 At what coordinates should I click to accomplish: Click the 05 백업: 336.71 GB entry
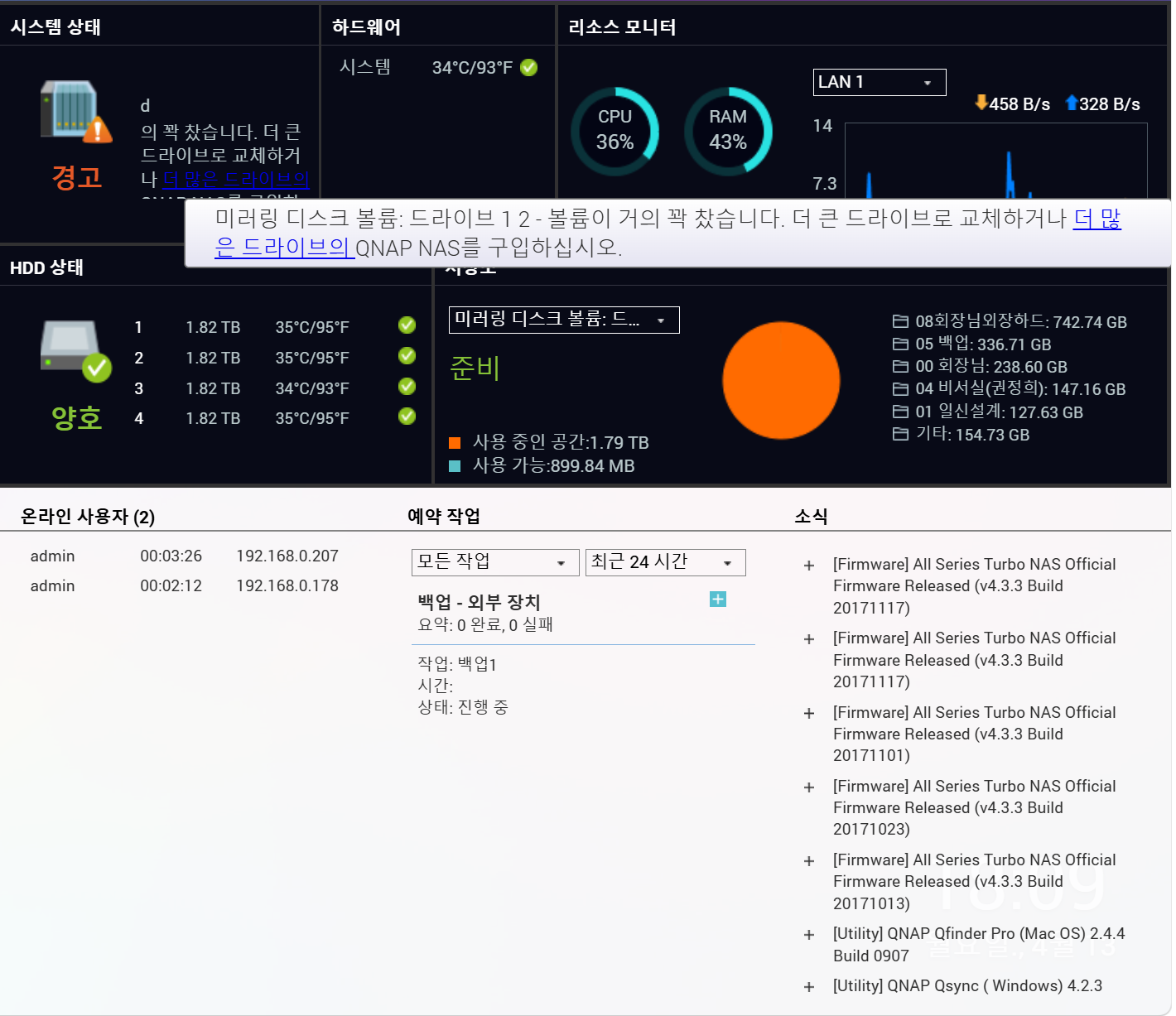point(983,344)
